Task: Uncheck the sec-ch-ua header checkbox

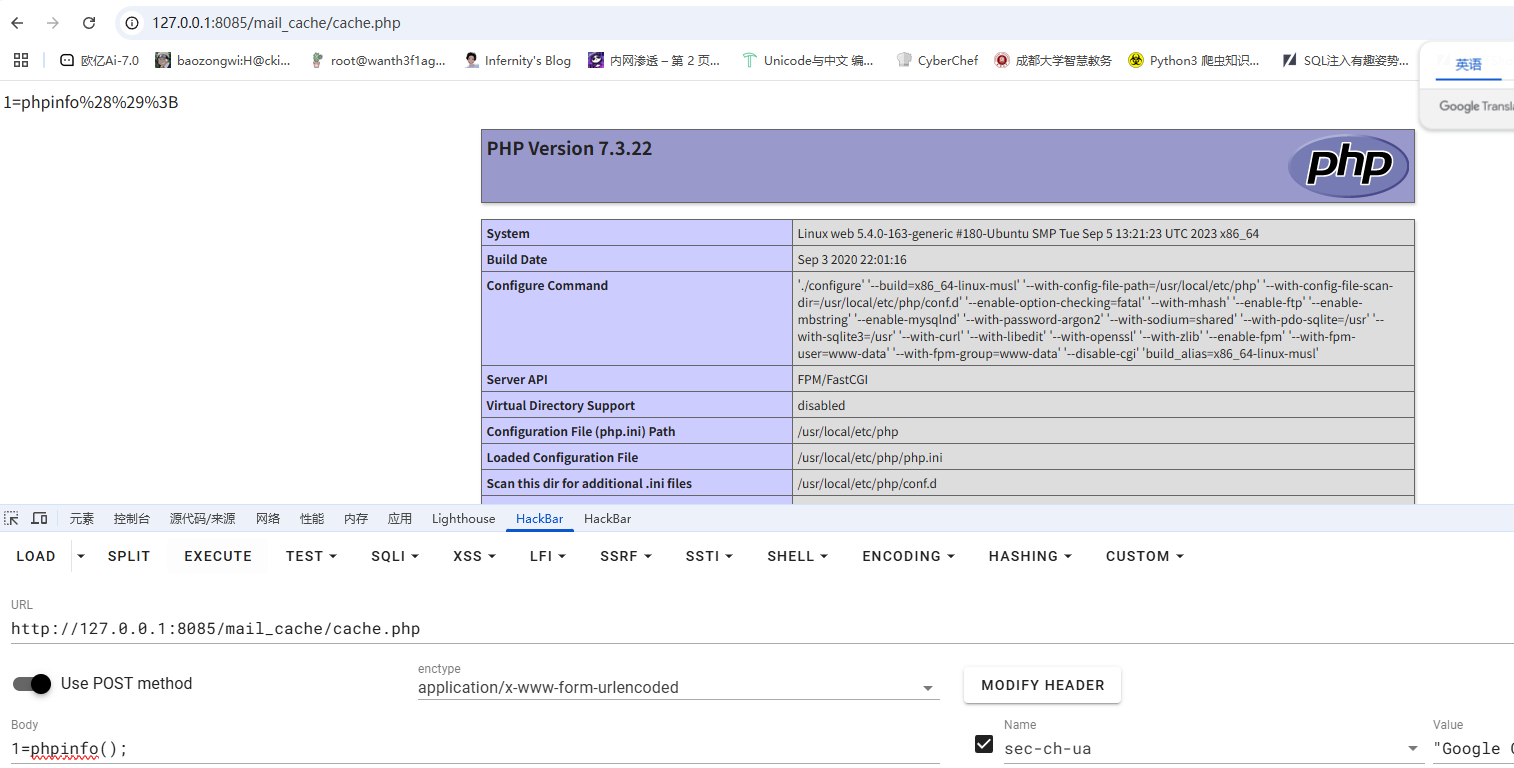Action: pos(984,745)
